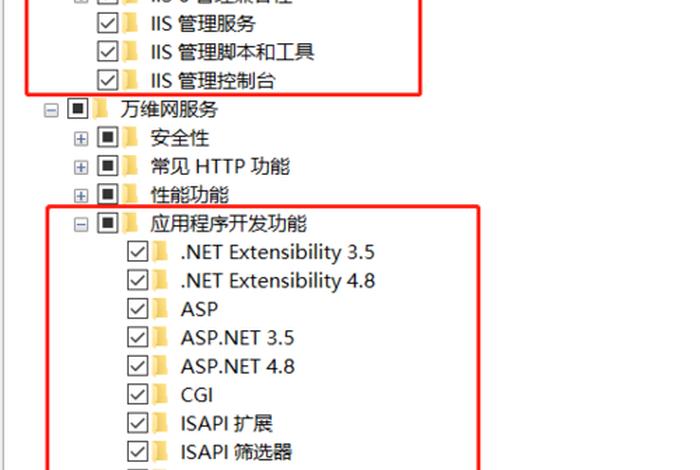700x470 pixels.
Task: Uncheck the ISAPI 筛选器 checkbox
Action: [138, 452]
